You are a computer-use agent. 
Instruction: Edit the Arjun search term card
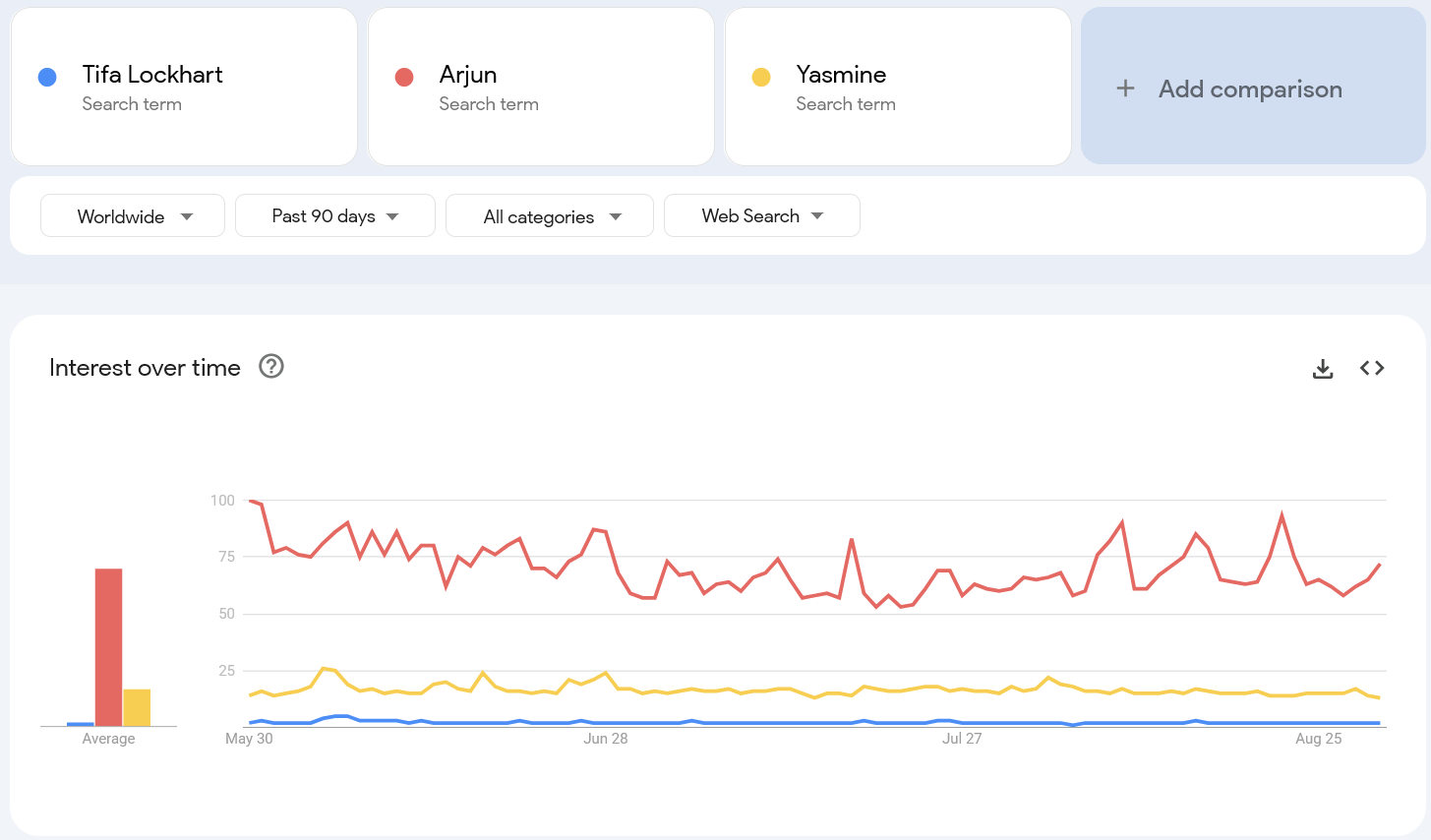point(541,87)
